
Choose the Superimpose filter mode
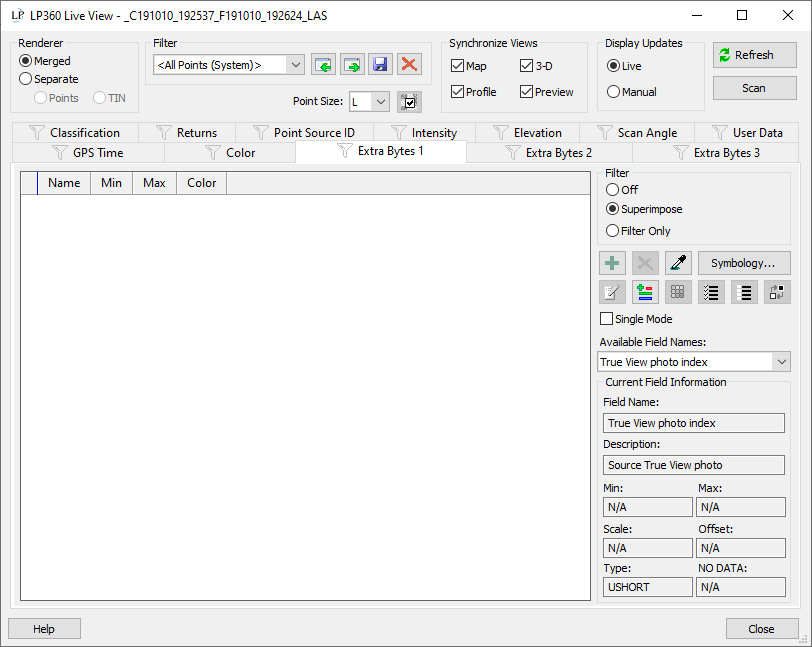(x=644, y=209)
